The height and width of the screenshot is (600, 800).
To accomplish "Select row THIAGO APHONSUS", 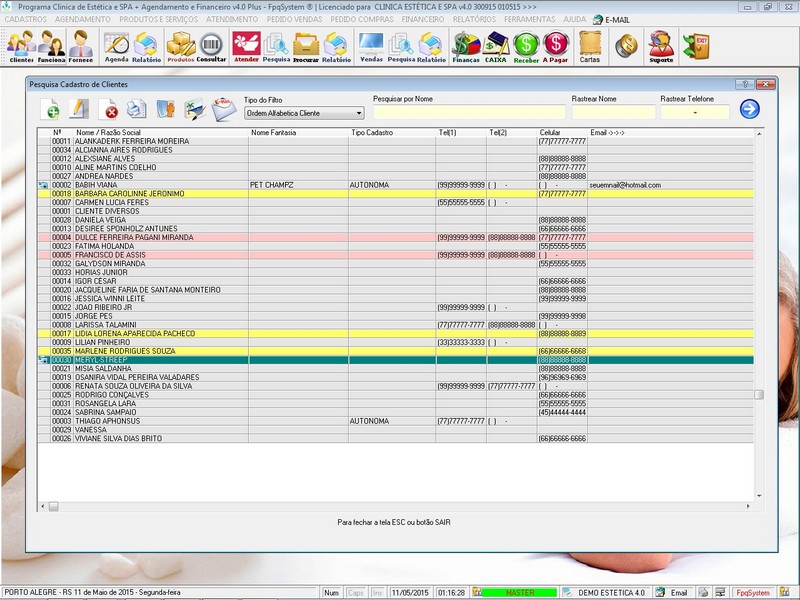I will tap(396, 421).
